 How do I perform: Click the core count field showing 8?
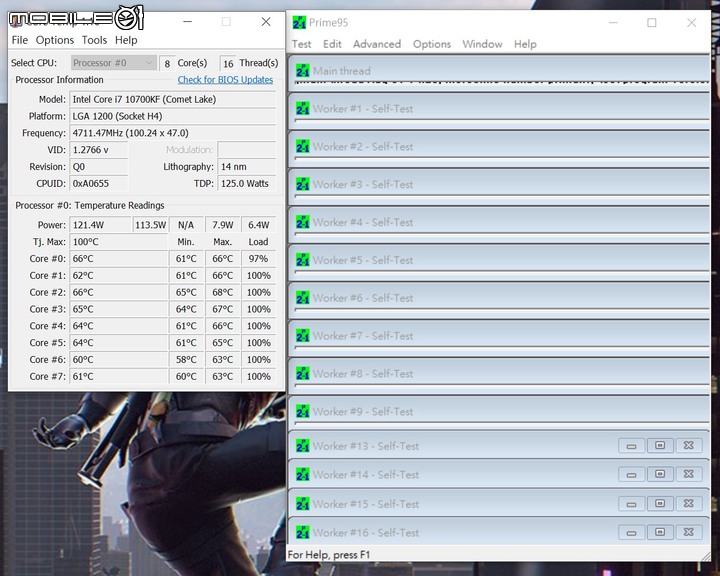click(167, 63)
